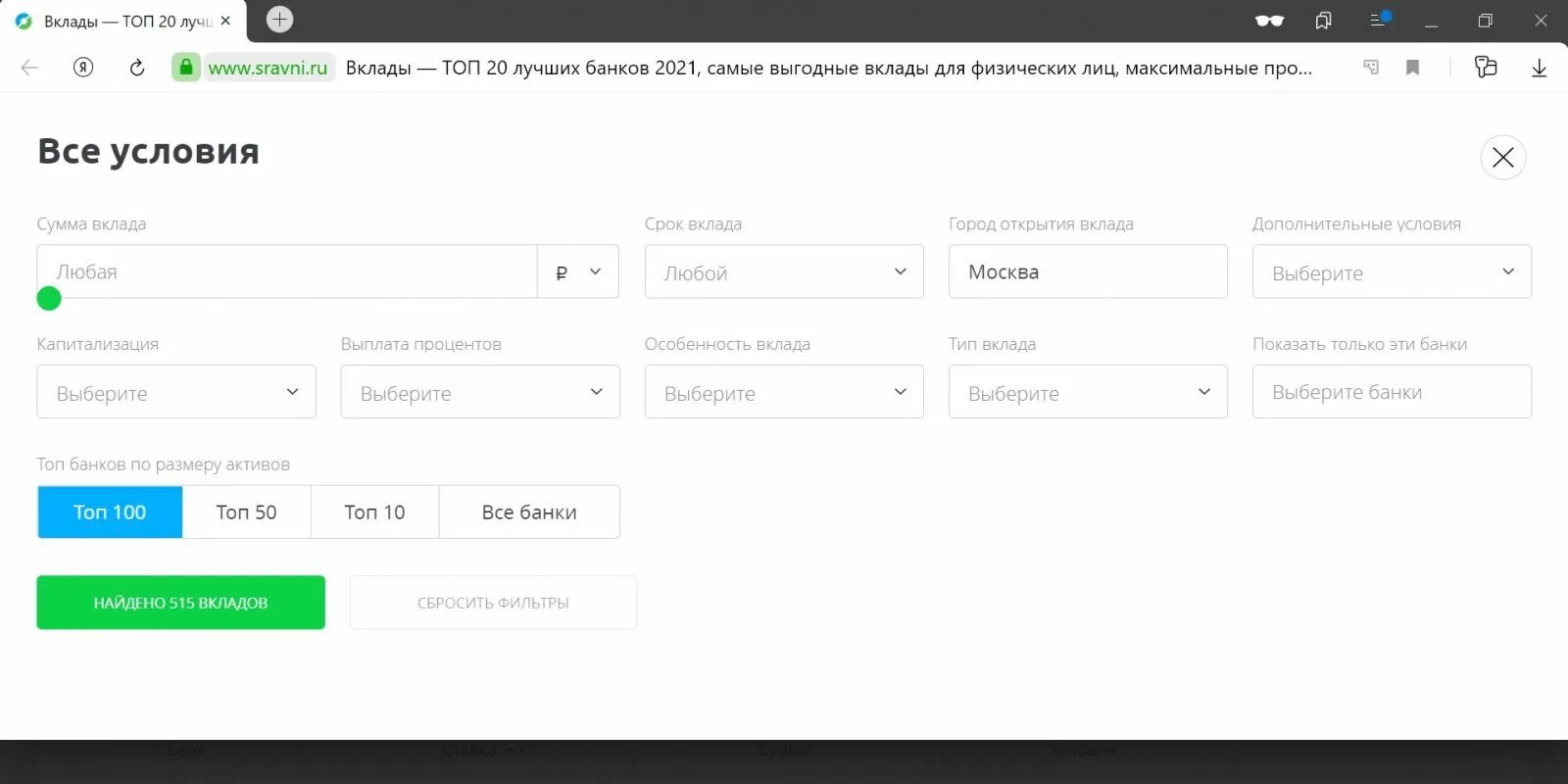The height and width of the screenshot is (784, 1568).
Task: Open the 'Капитализация' dropdown
Action: point(176,392)
